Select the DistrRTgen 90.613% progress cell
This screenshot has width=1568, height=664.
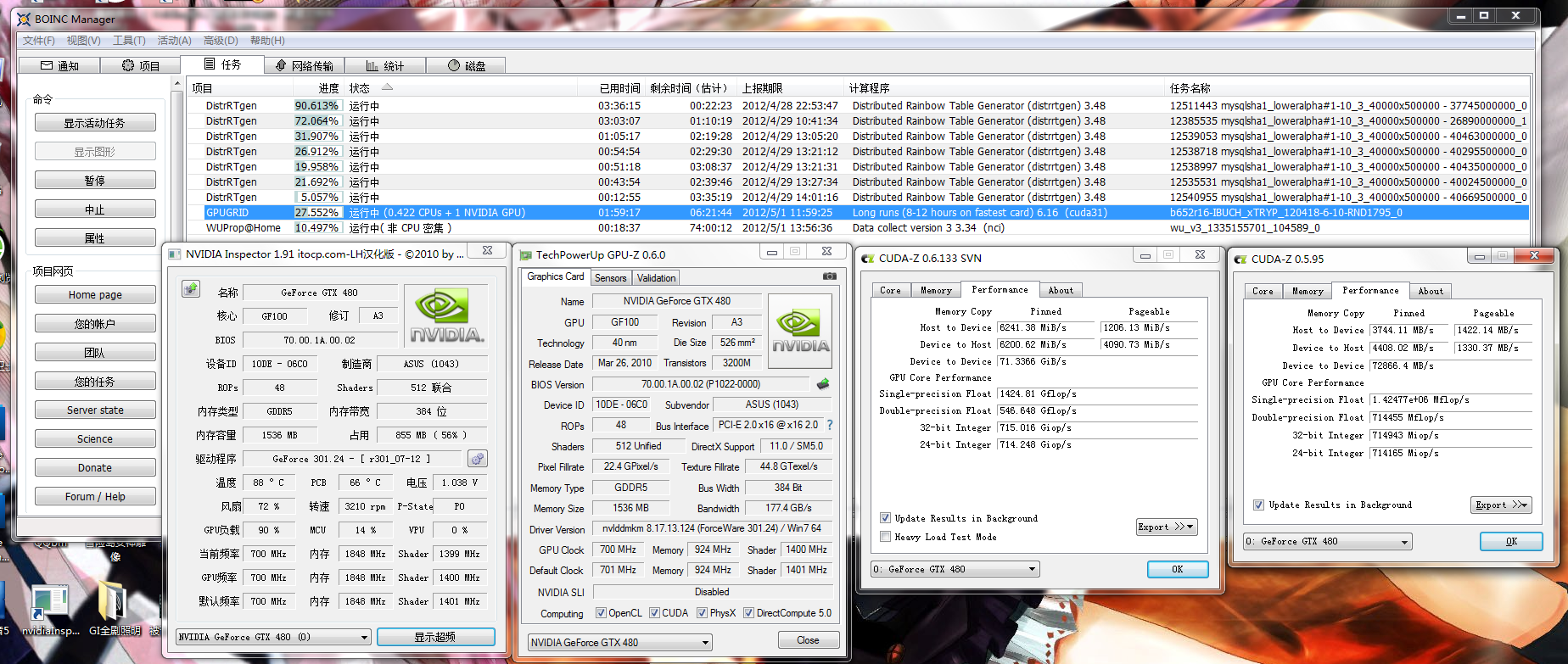[318, 105]
